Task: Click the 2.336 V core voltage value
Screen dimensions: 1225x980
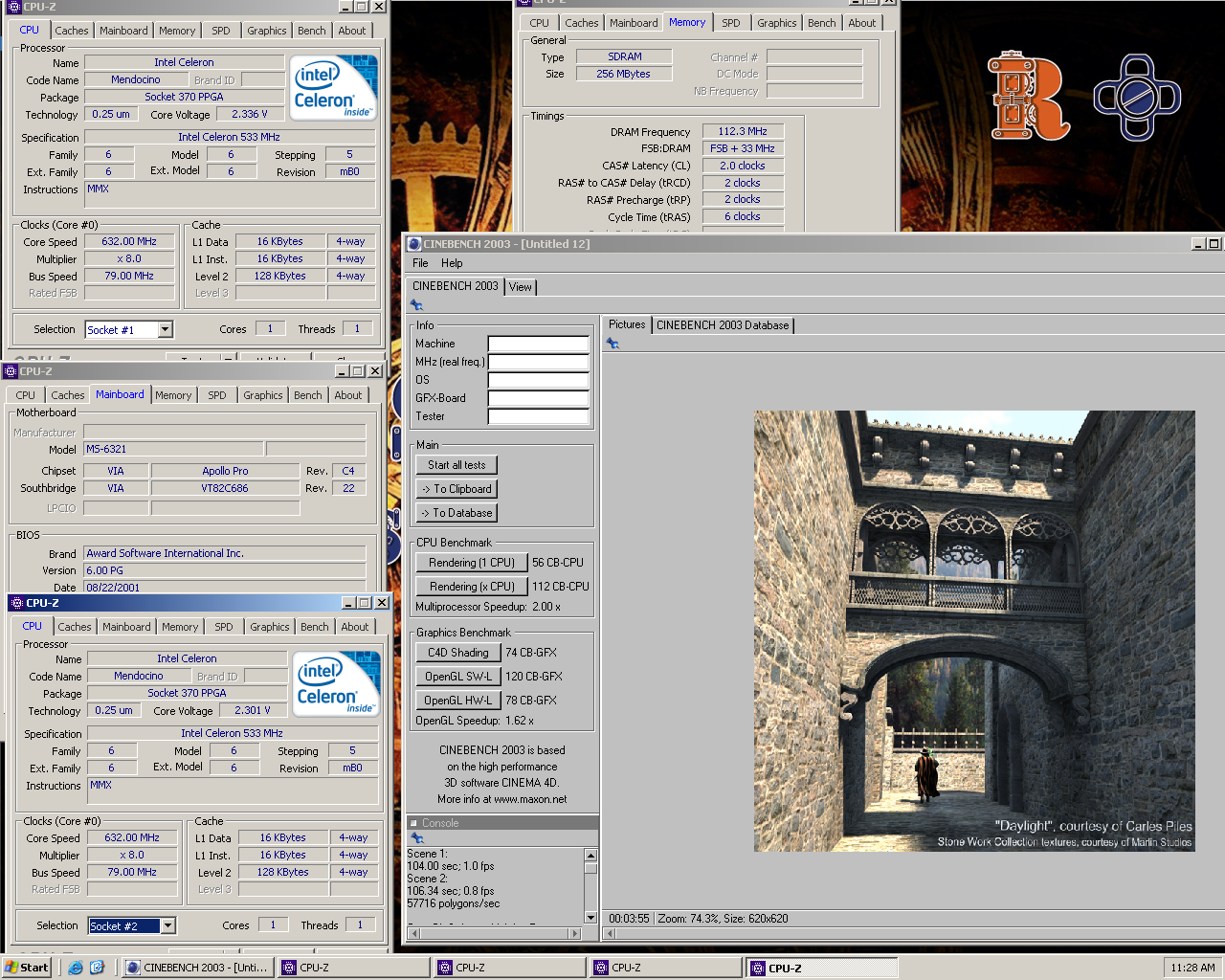Action: pyautogui.click(x=249, y=114)
